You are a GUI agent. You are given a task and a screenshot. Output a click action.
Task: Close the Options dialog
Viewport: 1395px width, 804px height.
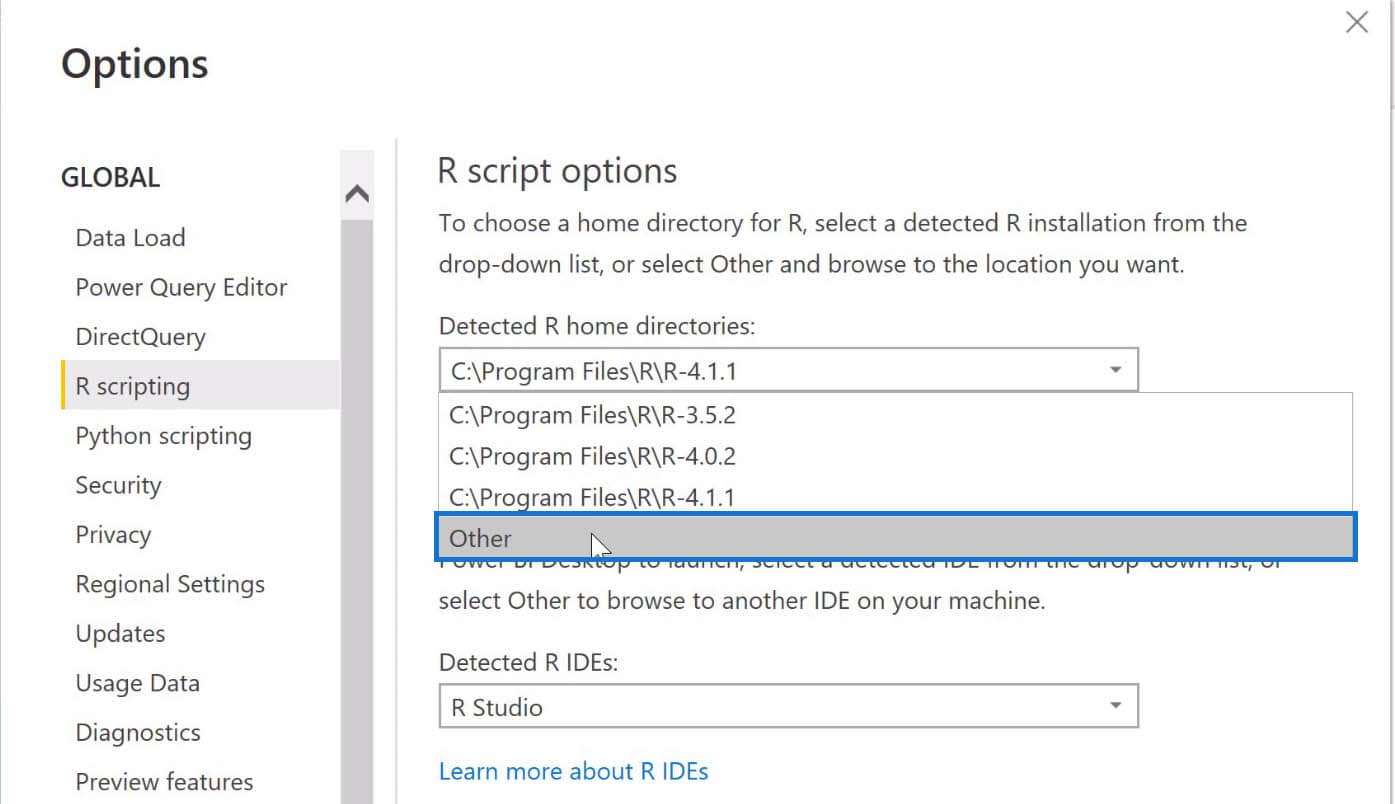(x=1356, y=22)
